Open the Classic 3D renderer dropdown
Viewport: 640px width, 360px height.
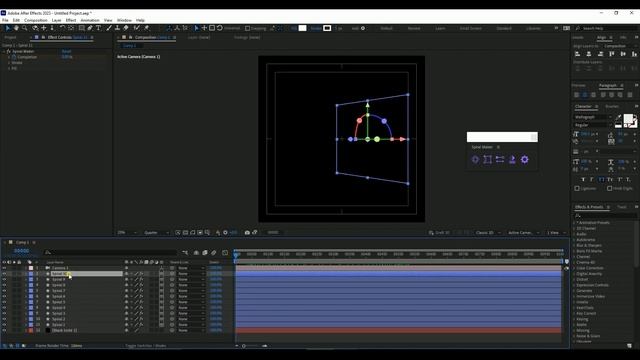[488, 233]
